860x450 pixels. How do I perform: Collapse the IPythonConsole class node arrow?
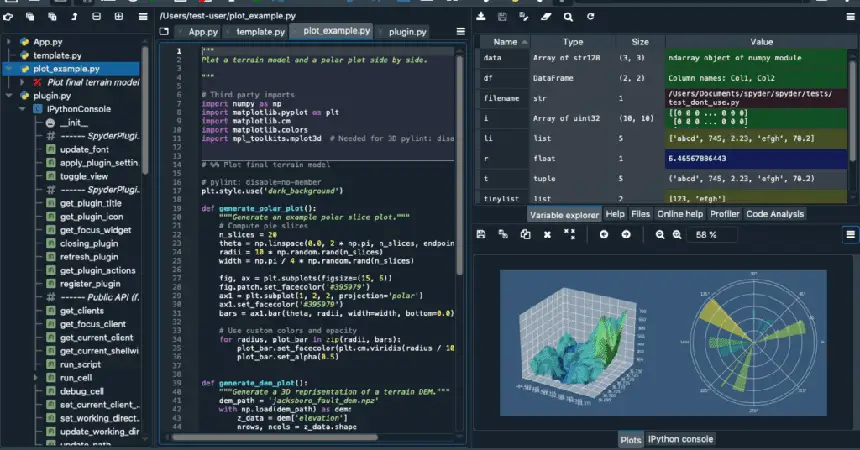22,109
